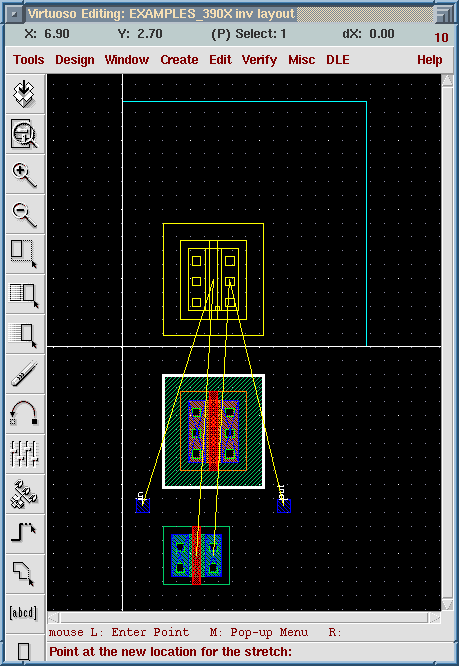
Task: Open the Properties sliders icon
Action: [24, 454]
